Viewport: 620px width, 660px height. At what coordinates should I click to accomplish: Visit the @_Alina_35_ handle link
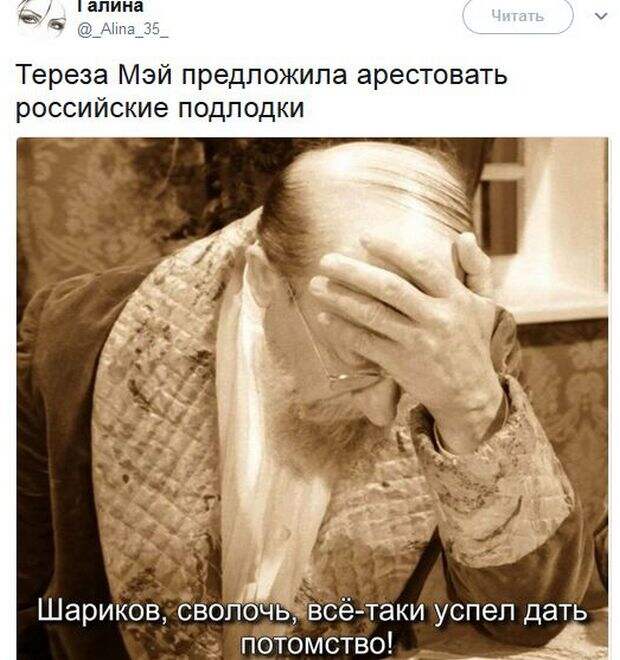pyautogui.click(x=123, y=29)
